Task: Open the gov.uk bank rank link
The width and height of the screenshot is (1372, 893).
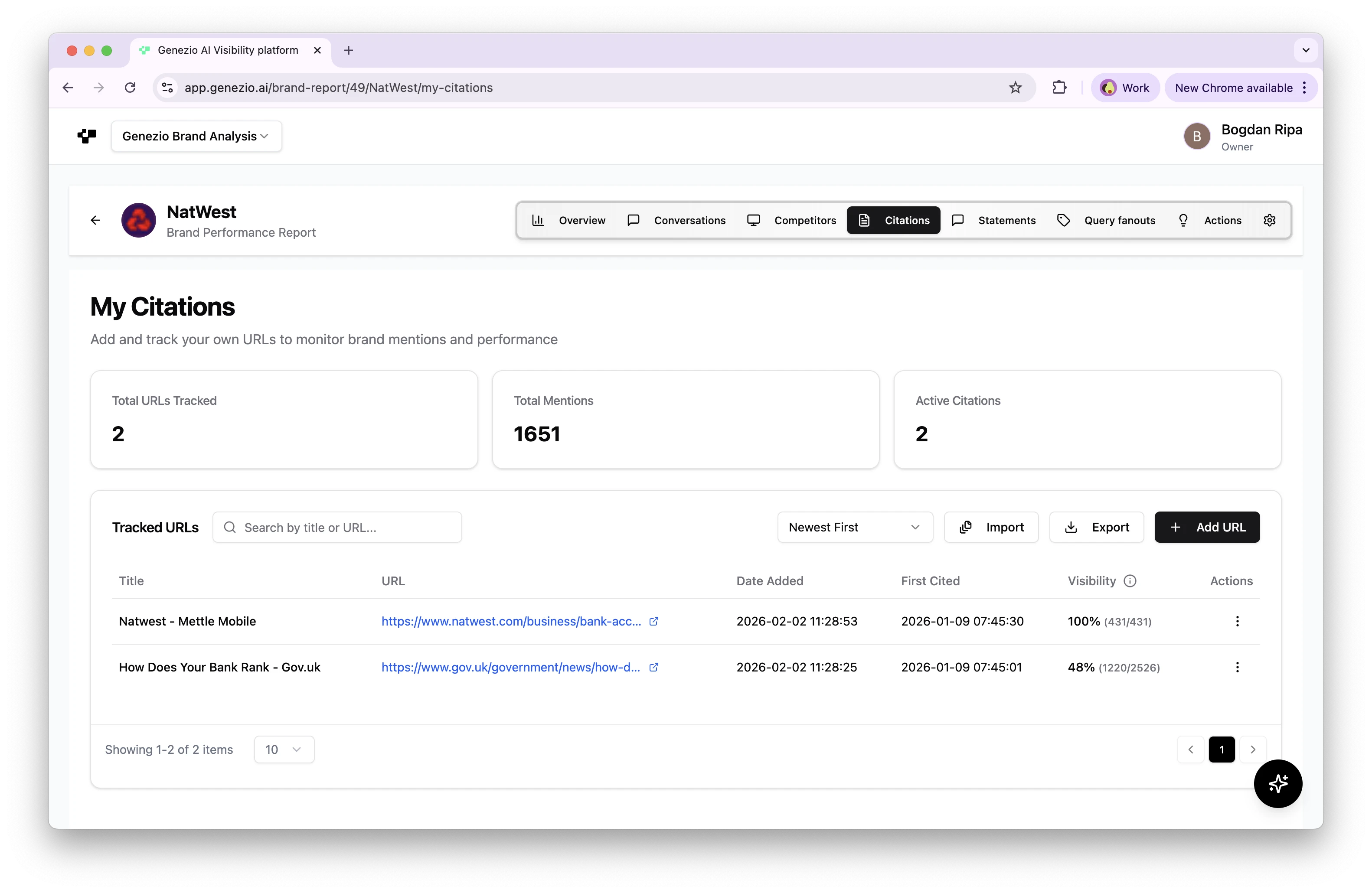Action: tap(510, 667)
